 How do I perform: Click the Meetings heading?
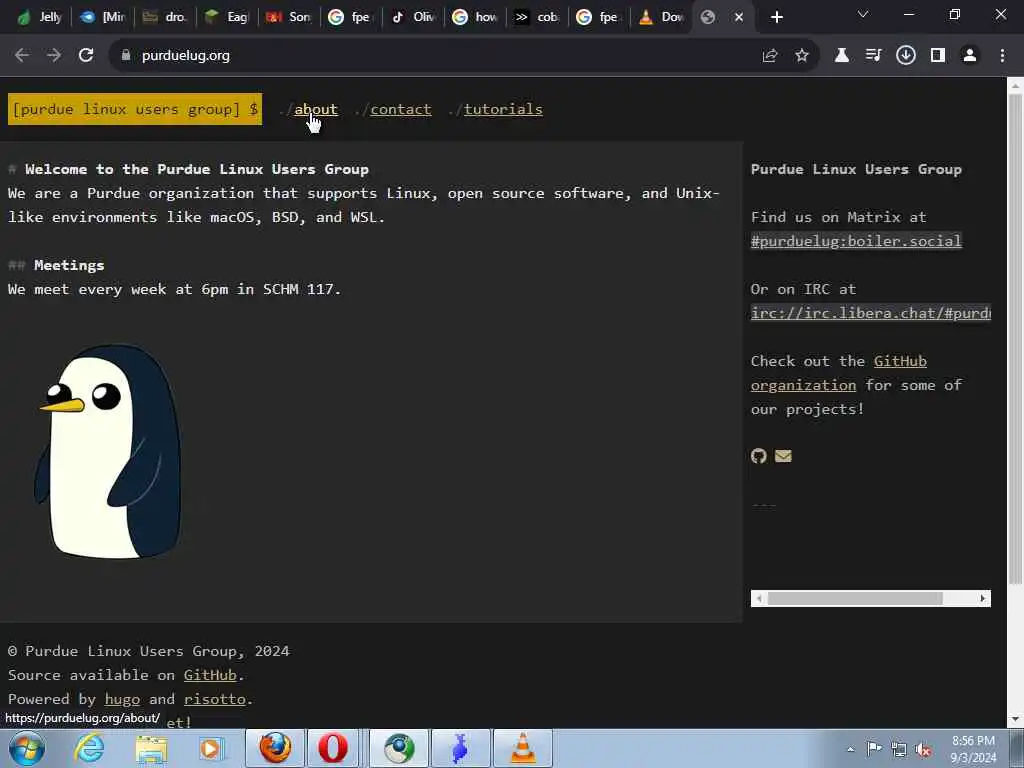(69, 265)
